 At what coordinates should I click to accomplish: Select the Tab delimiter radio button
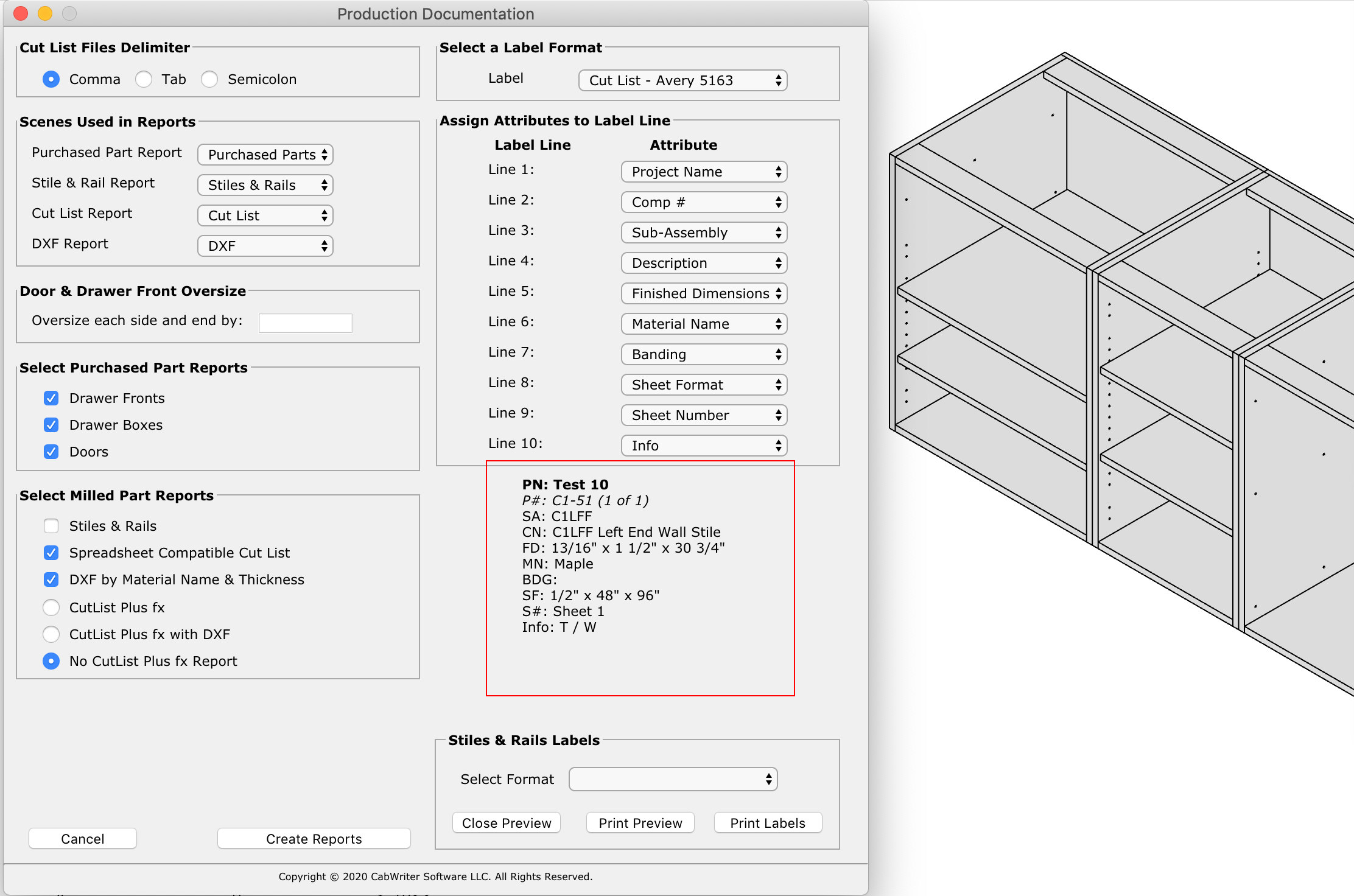(x=144, y=79)
